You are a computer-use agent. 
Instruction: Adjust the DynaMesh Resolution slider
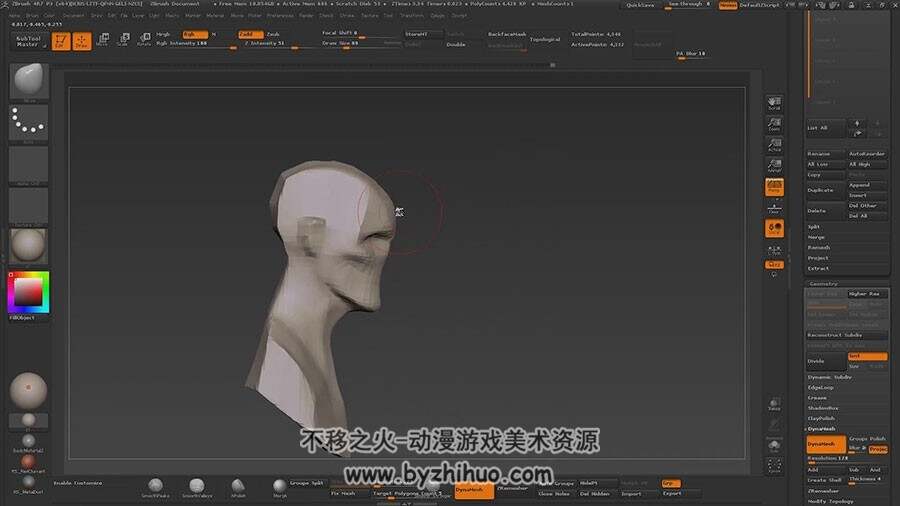click(847, 458)
